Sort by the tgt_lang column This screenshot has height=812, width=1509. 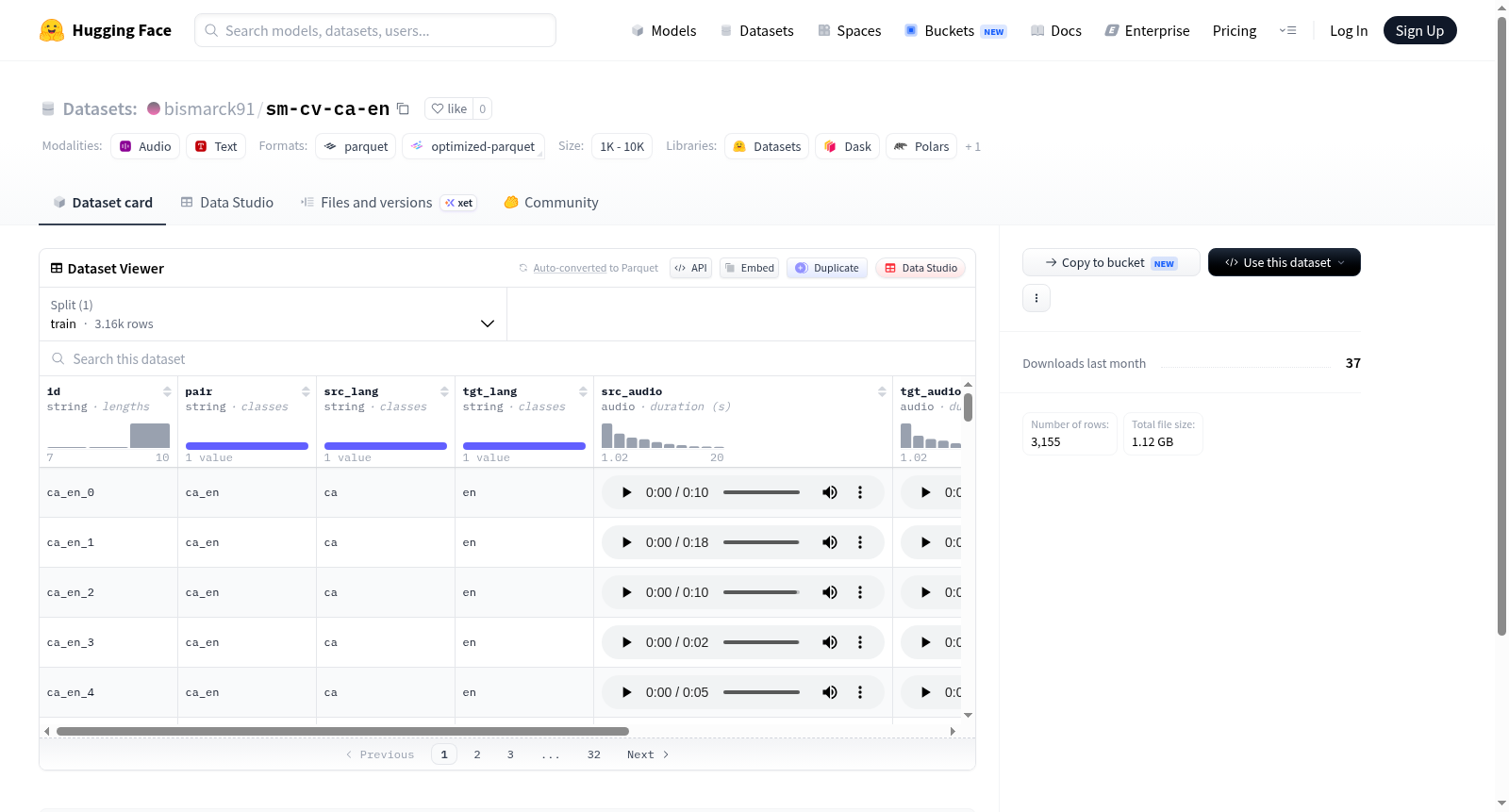pyautogui.click(x=583, y=391)
